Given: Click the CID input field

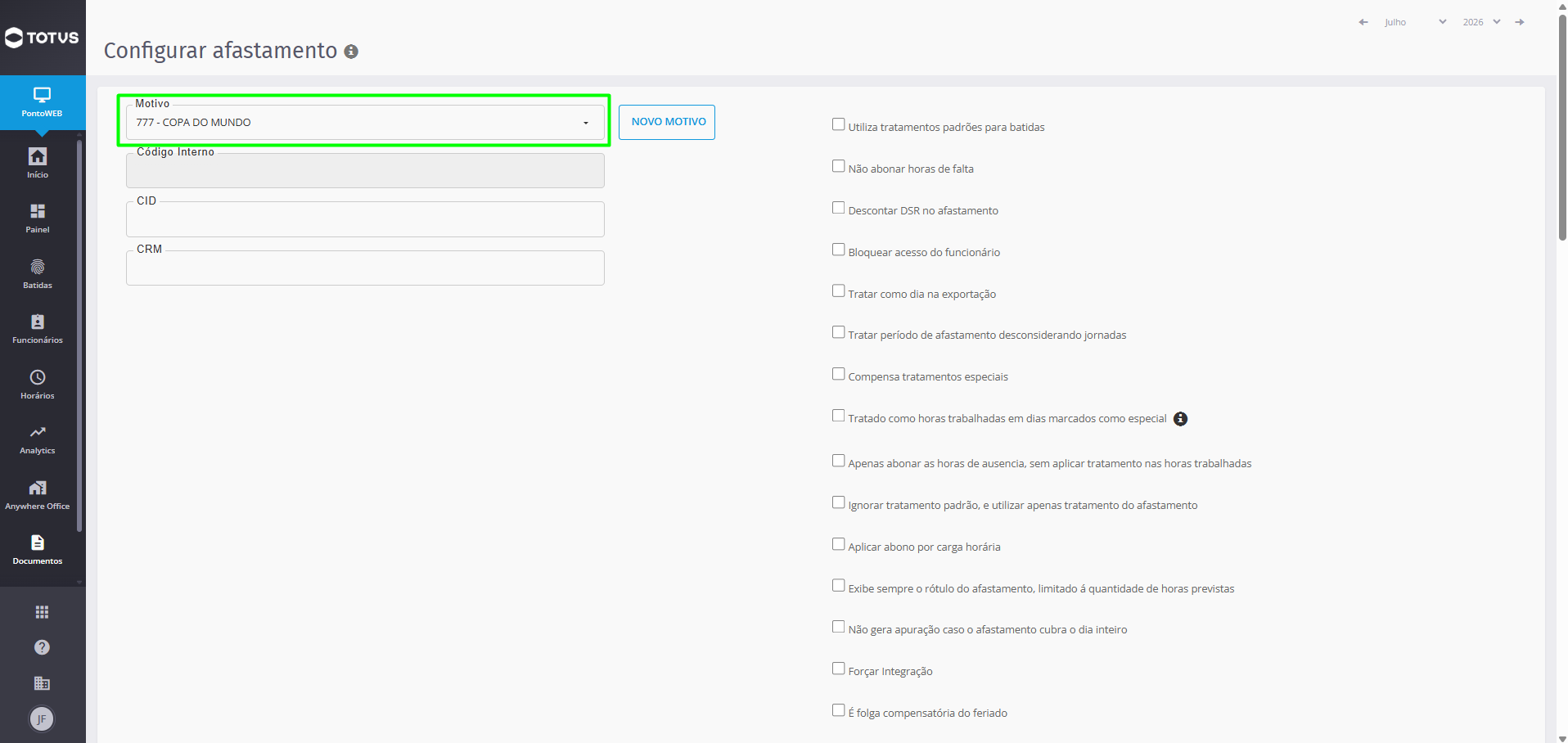Looking at the screenshot, I should [x=365, y=219].
